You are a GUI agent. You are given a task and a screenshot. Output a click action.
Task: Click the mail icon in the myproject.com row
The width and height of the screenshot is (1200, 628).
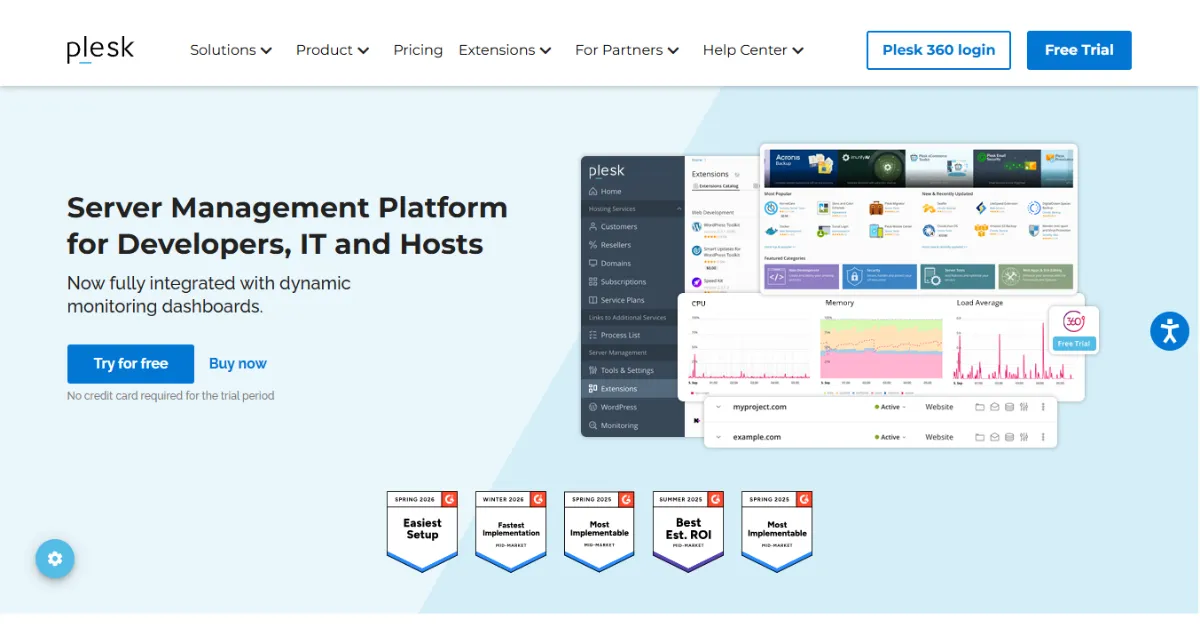[x=994, y=407]
